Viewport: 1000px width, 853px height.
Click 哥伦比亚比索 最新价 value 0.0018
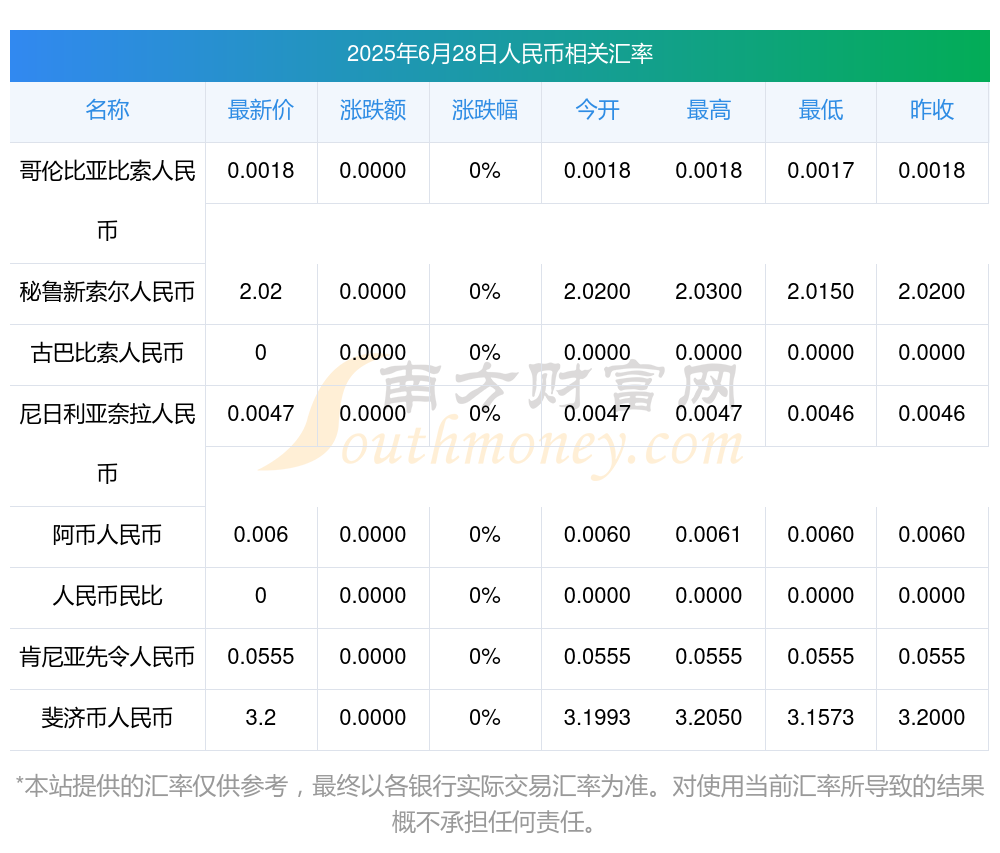click(x=261, y=171)
